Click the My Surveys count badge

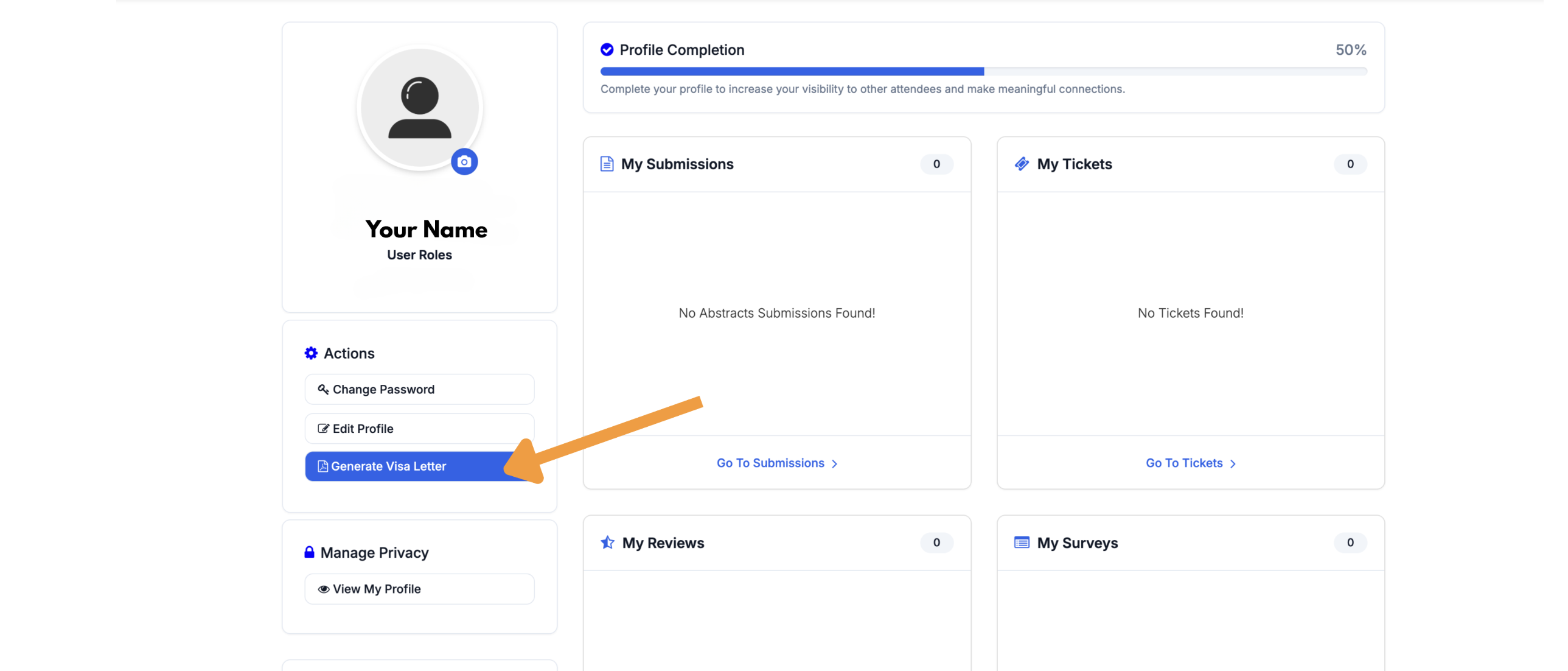click(1350, 542)
